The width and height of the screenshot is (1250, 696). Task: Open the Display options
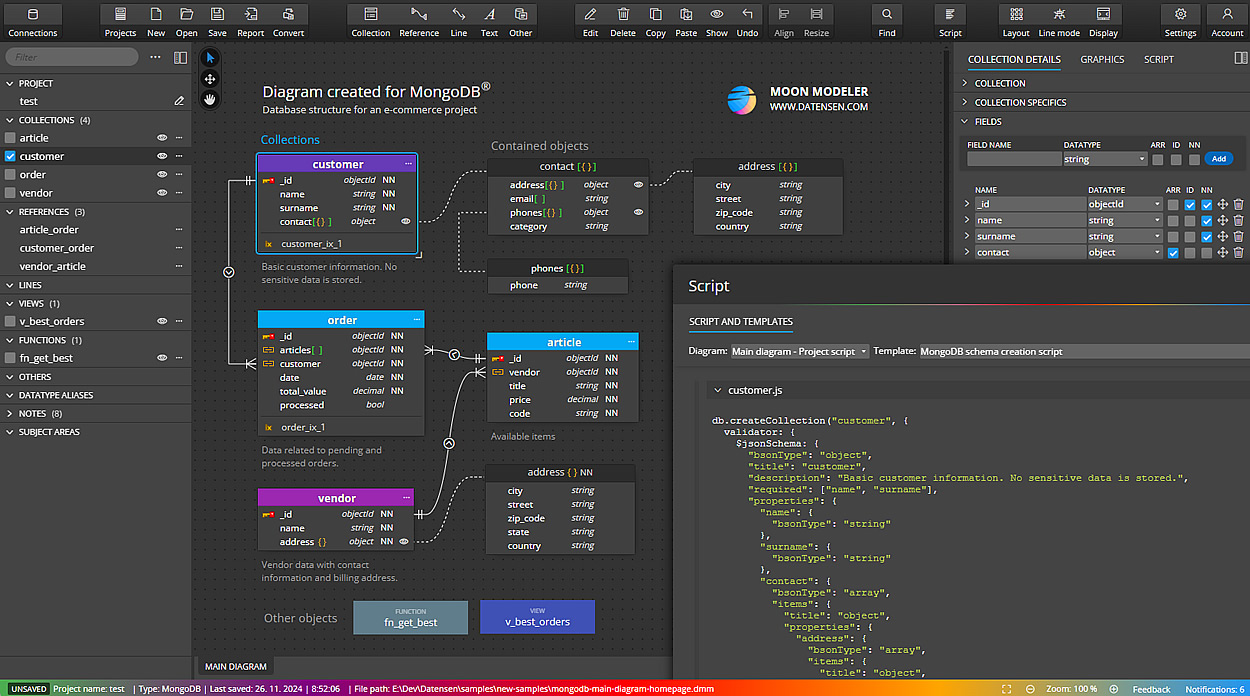(x=1104, y=21)
